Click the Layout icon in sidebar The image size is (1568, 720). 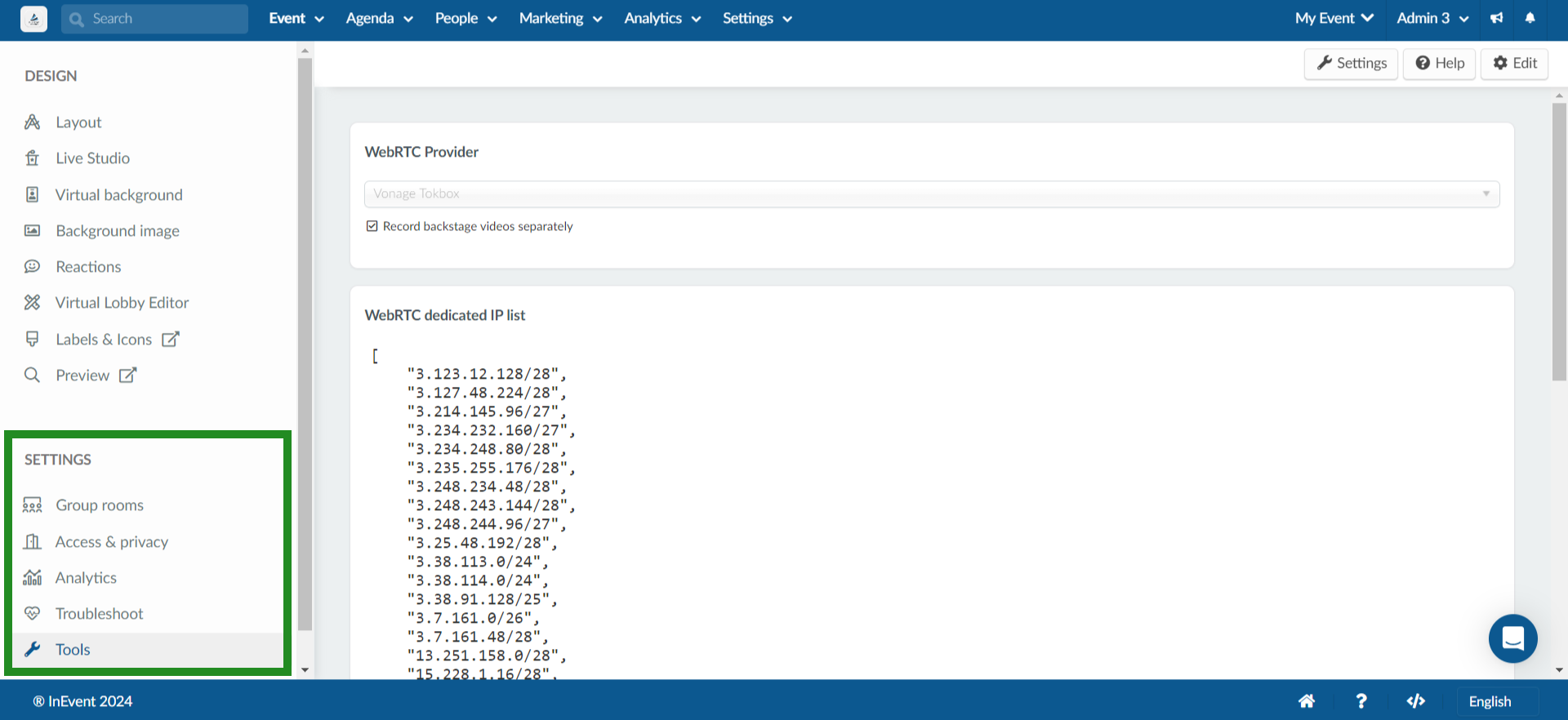point(32,122)
